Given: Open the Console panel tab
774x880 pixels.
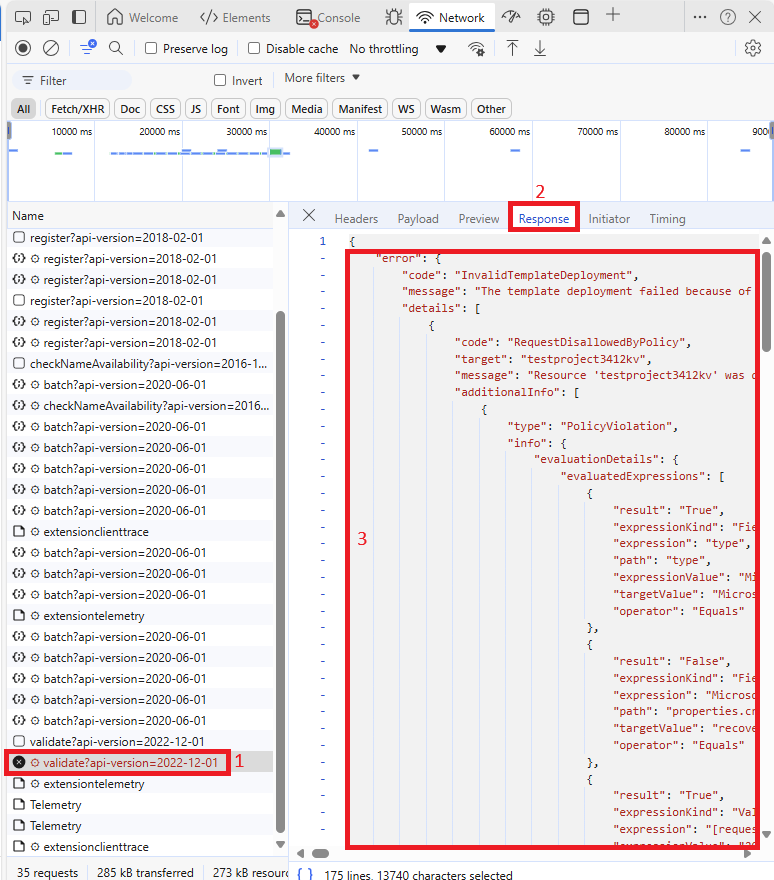Looking at the screenshot, I should coord(328,17).
